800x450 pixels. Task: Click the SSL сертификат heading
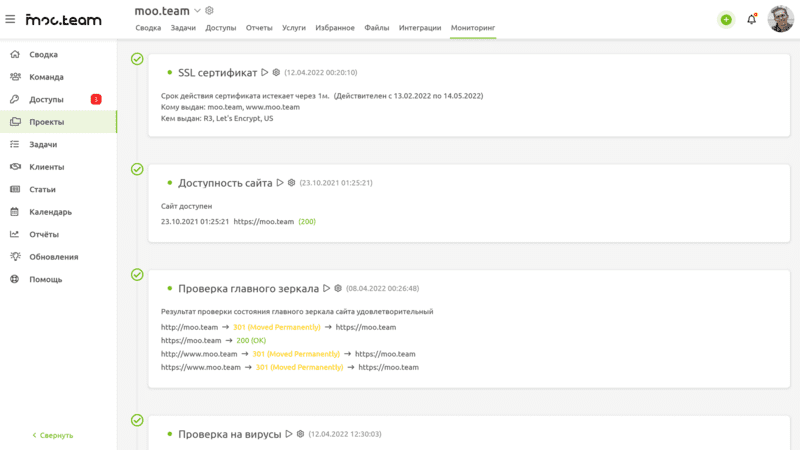tap(217, 73)
